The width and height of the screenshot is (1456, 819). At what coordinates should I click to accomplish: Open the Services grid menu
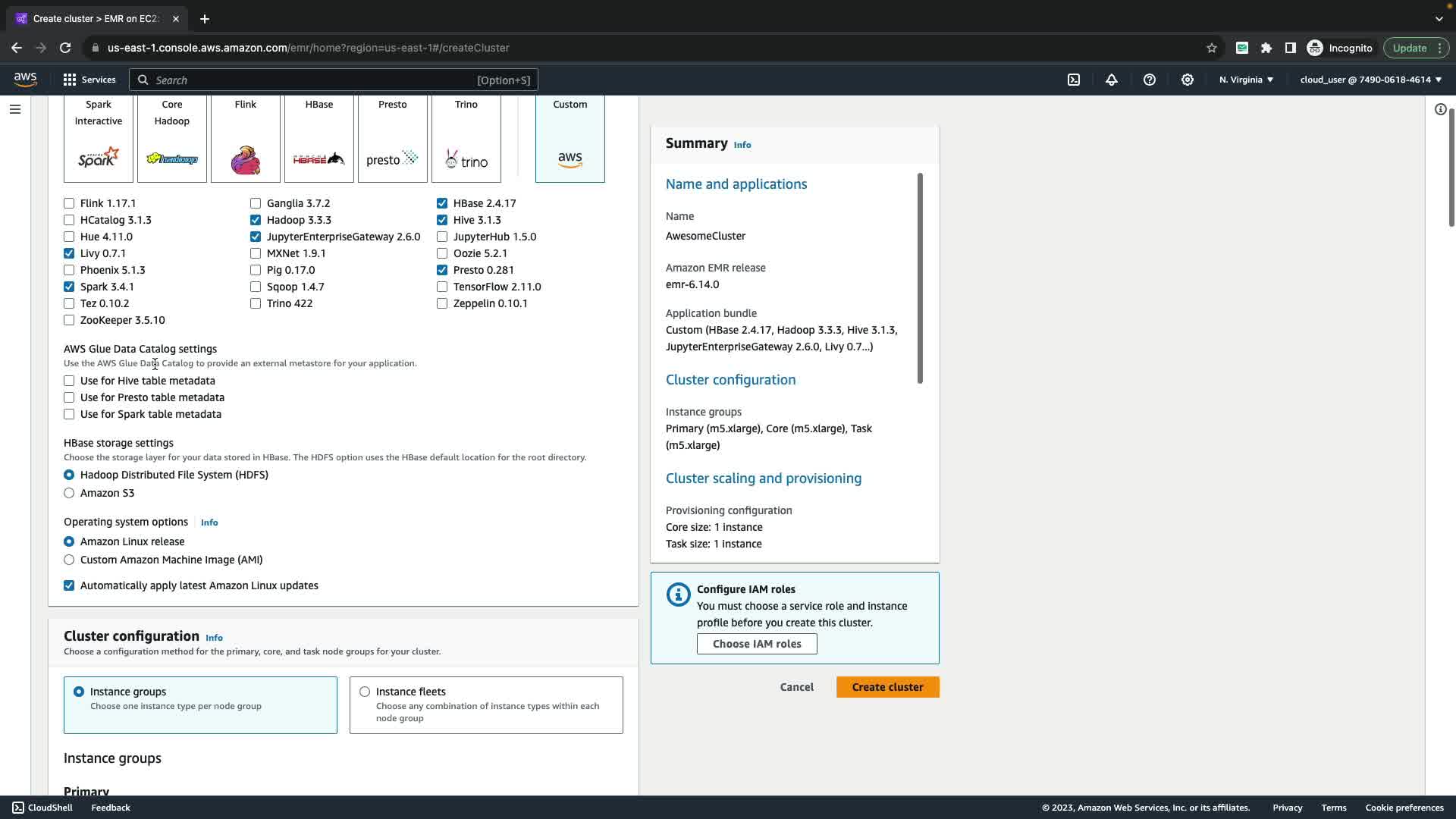[x=89, y=80]
